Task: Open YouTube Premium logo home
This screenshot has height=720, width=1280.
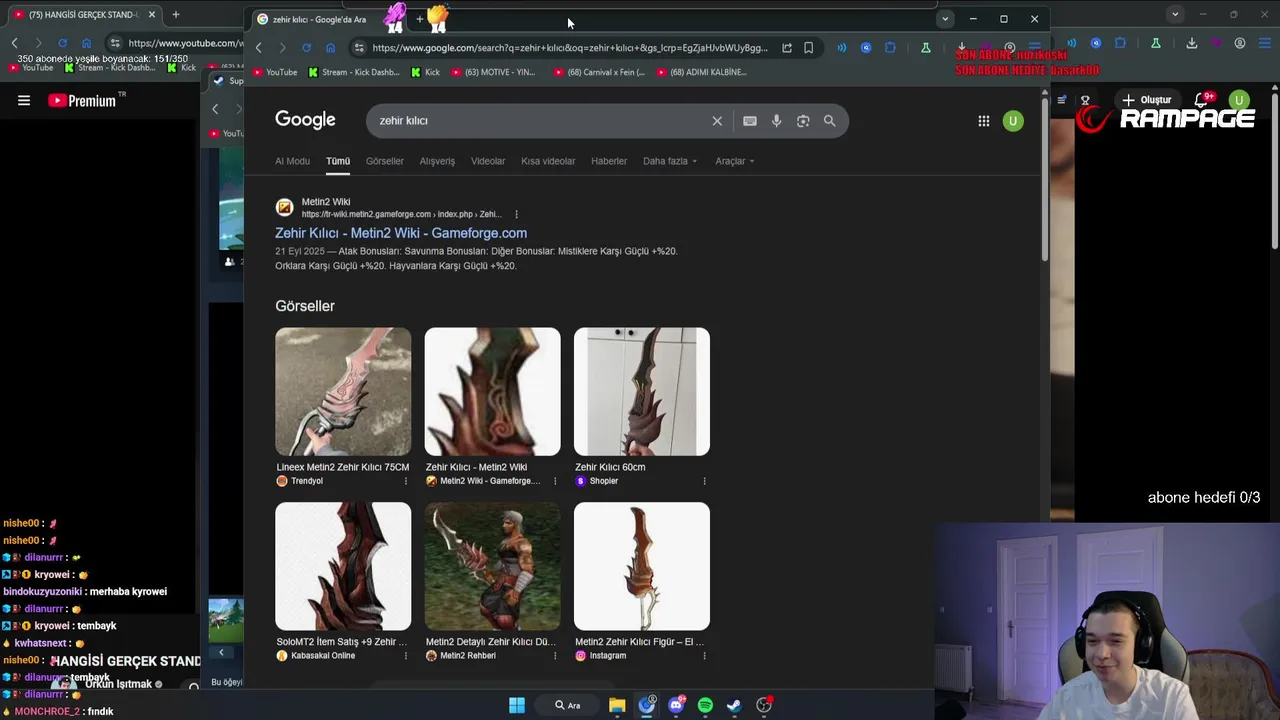Action: point(82,100)
